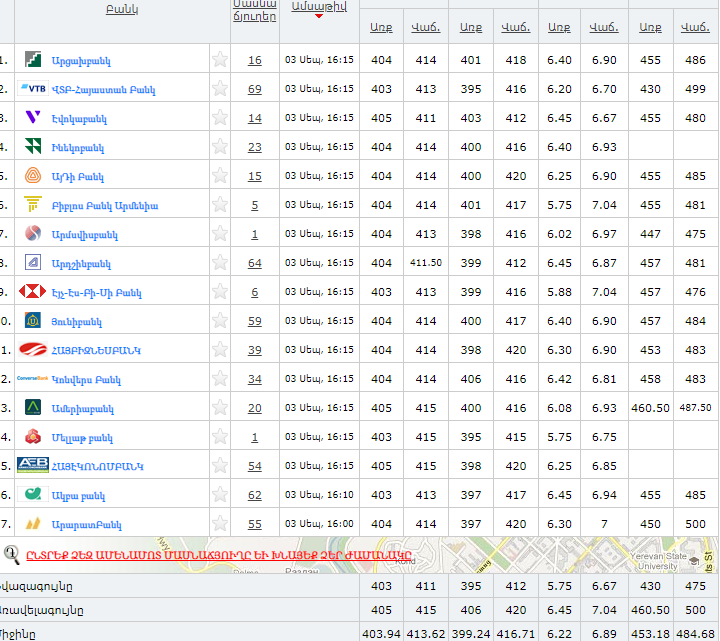Toggle favorite star for ԱյԴի Բանկ
The image size is (720, 641).
[x=220, y=175]
